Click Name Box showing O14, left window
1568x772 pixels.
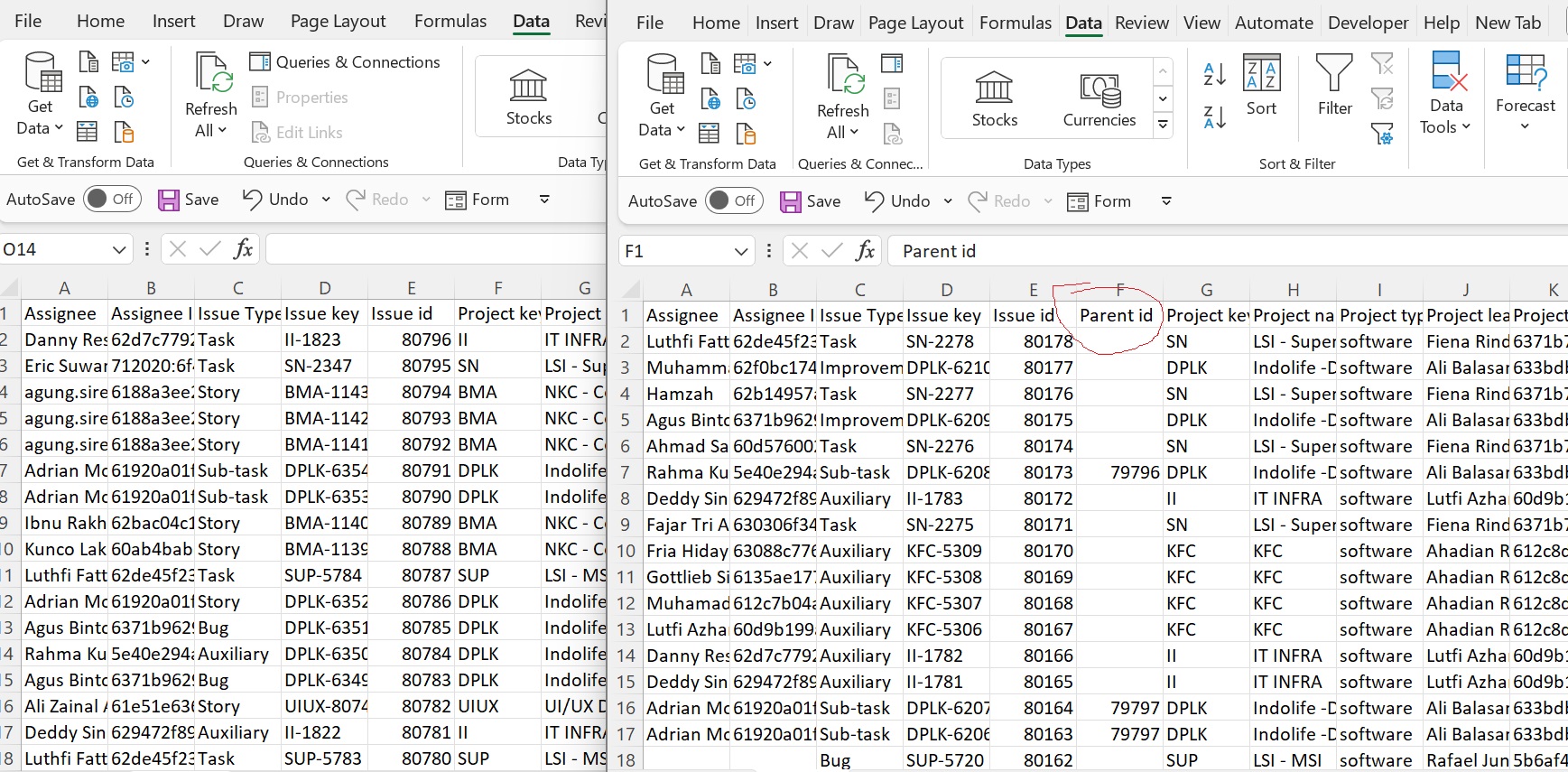click(54, 249)
